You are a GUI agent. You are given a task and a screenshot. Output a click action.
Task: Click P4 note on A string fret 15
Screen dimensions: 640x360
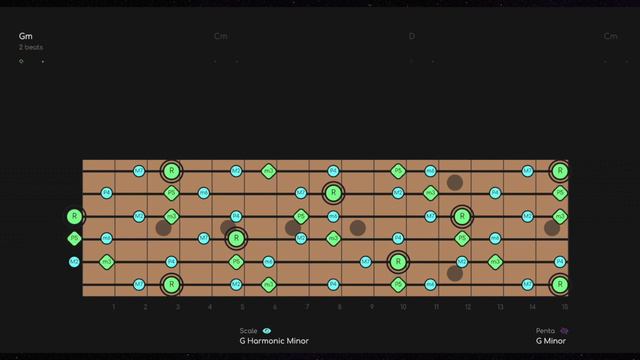coord(560,262)
